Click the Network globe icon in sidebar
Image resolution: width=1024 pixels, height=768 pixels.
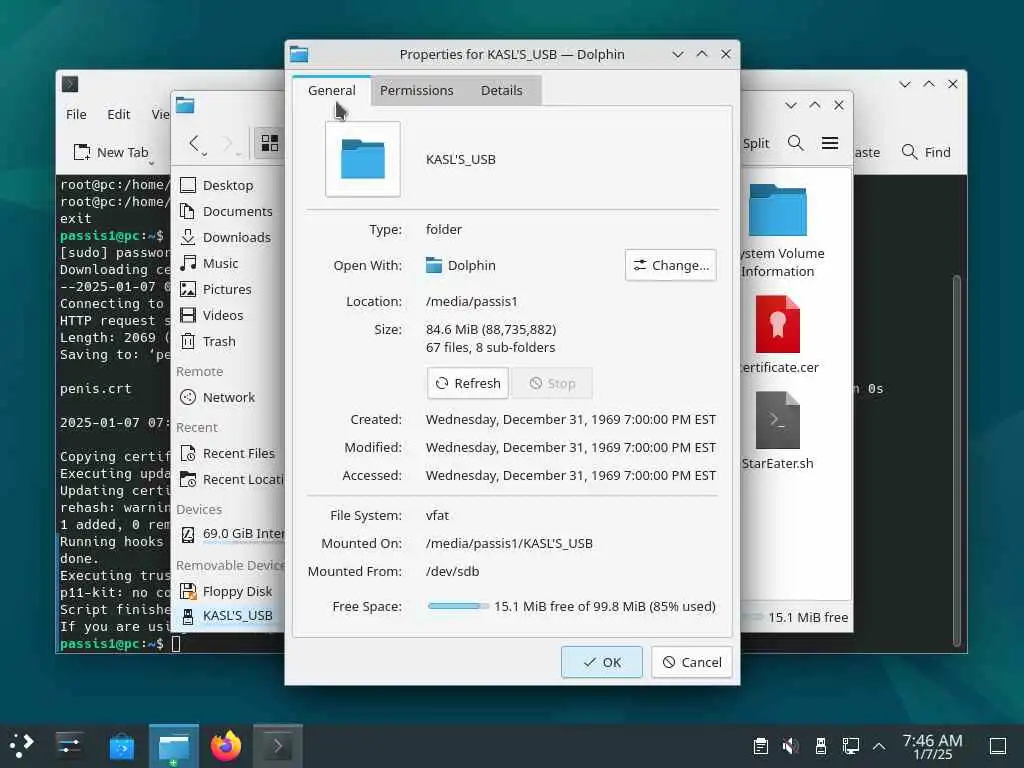tap(188, 397)
